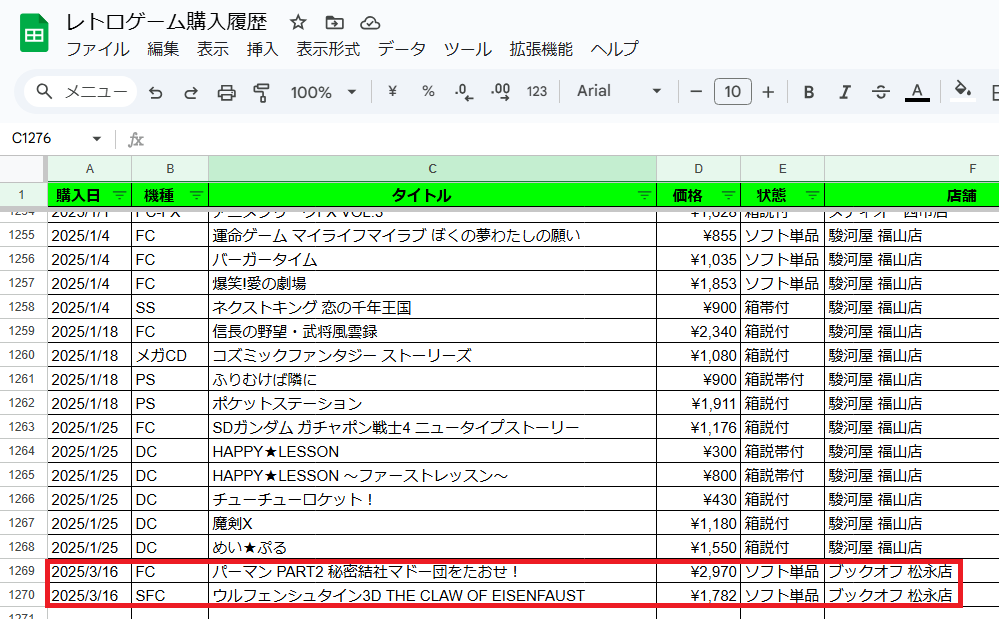The height and width of the screenshot is (619, 999).
Task: Select cell ふりむけば隣に
Action: point(433,380)
